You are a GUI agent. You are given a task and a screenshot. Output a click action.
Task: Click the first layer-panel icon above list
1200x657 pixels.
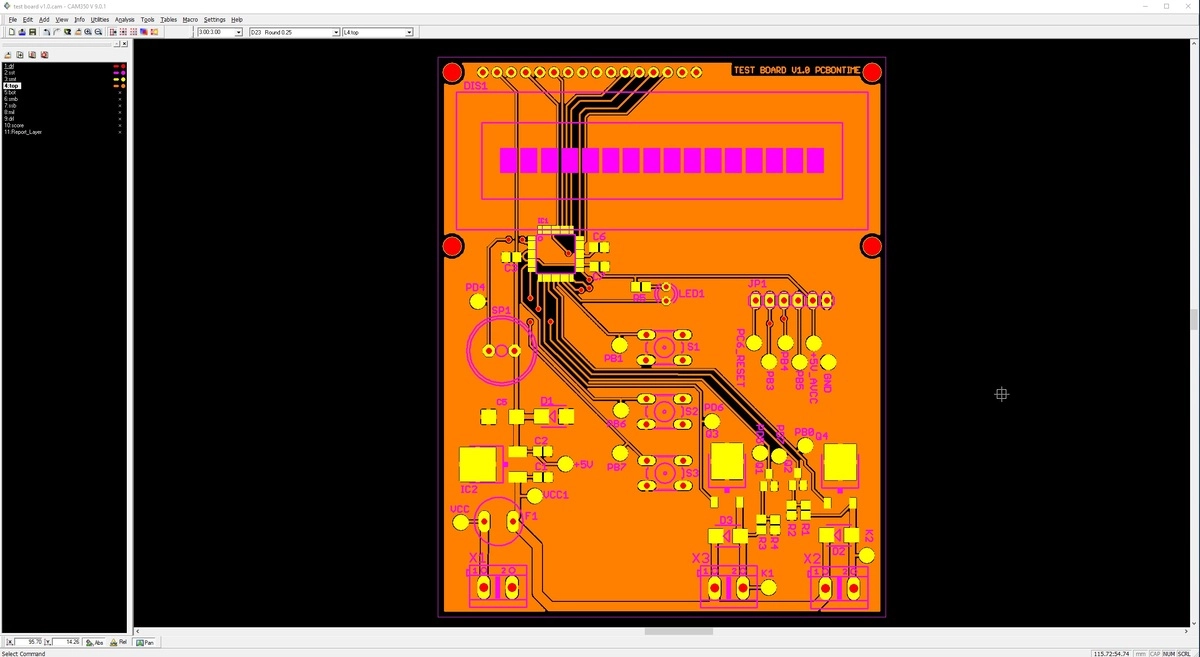[8, 55]
